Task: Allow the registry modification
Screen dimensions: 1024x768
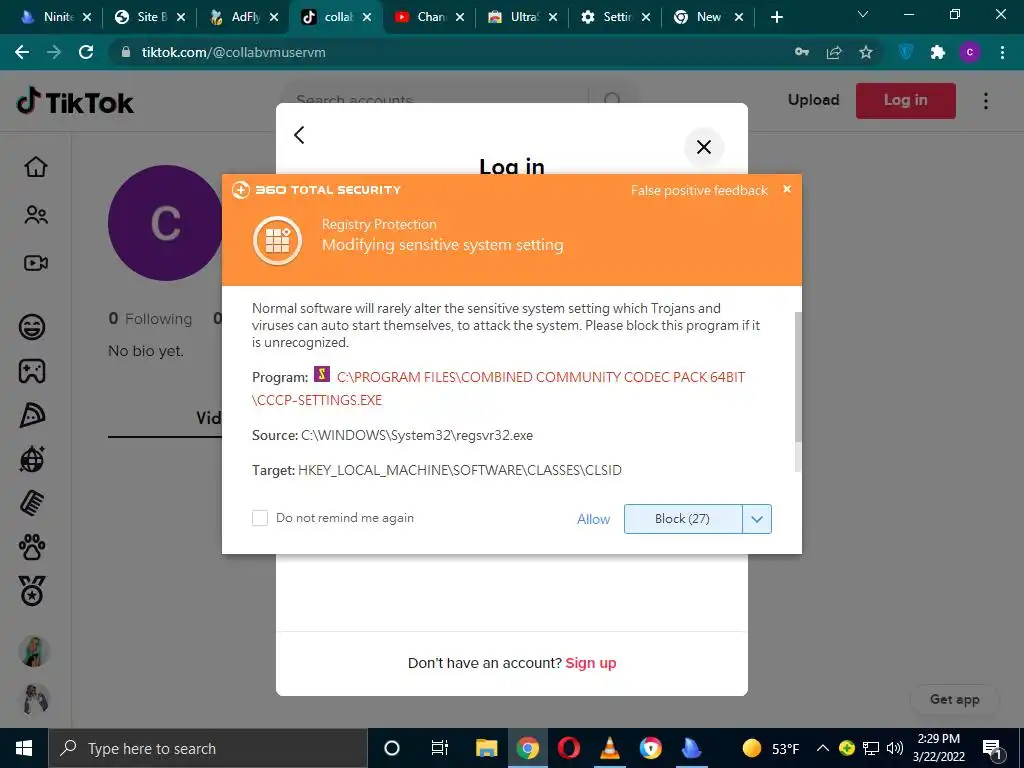Action: point(593,519)
